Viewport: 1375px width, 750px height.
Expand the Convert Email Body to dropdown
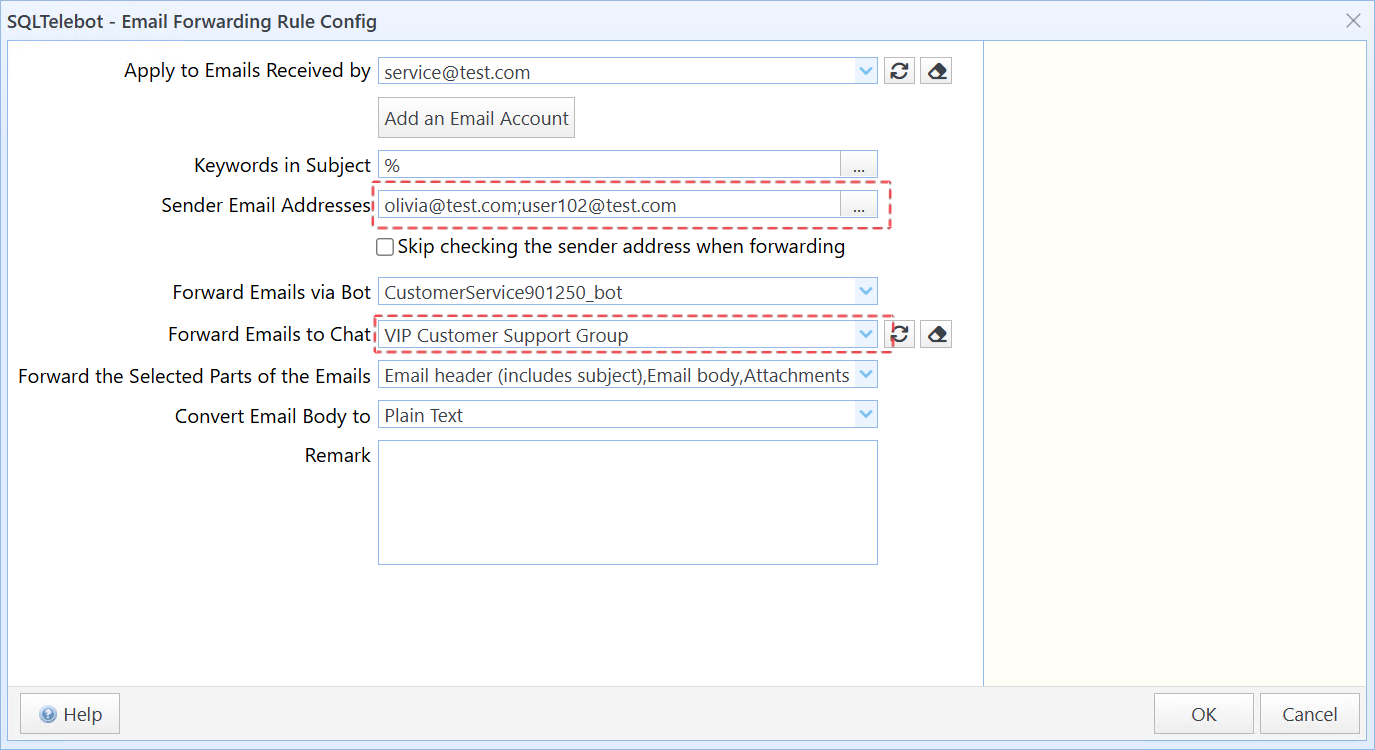866,415
